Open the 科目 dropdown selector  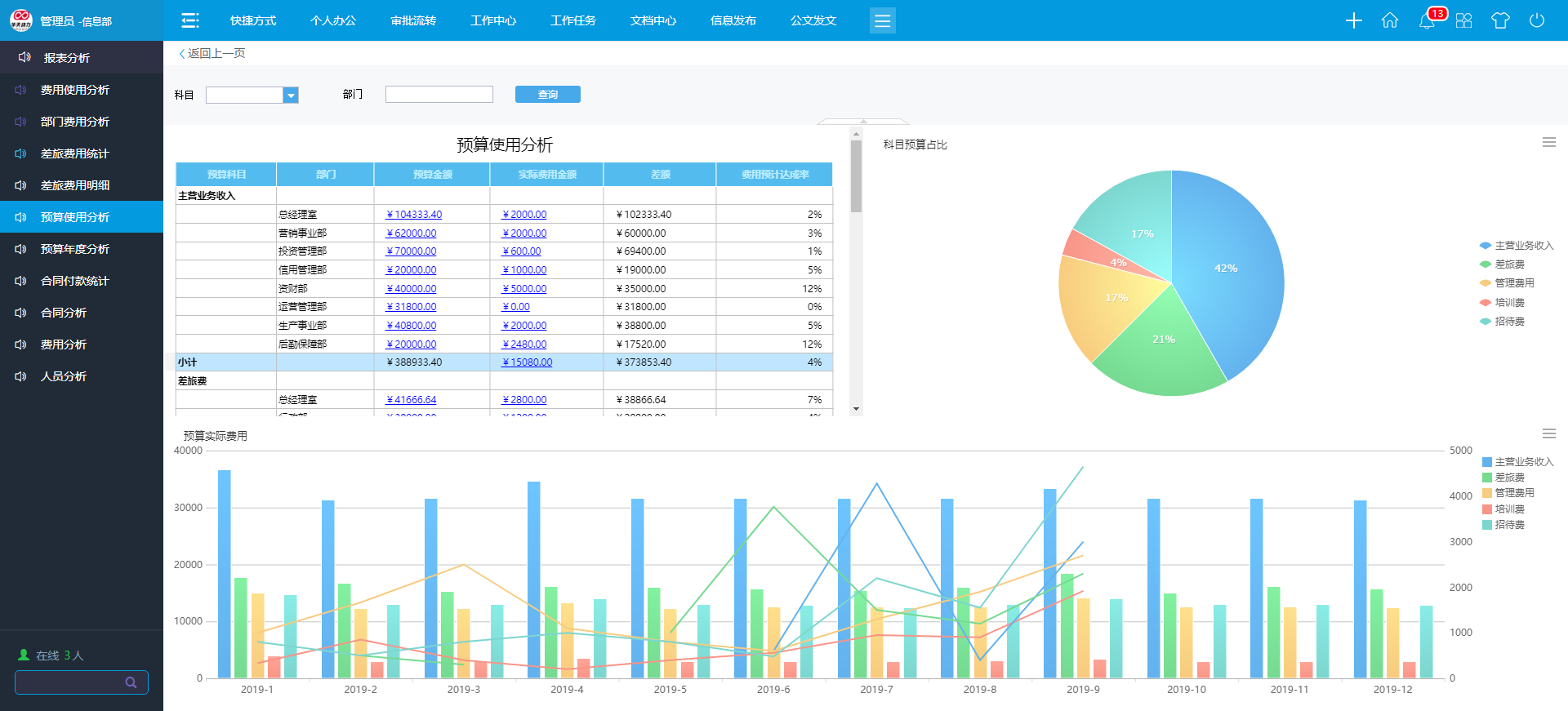pyautogui.click(x=291, y=96)
